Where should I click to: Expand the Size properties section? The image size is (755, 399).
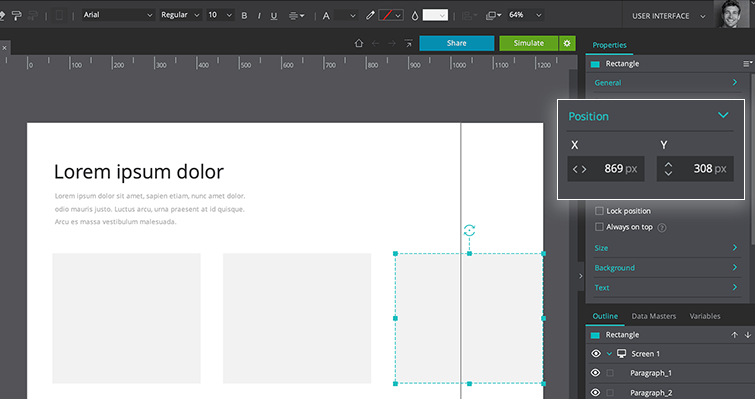point(666,248)
